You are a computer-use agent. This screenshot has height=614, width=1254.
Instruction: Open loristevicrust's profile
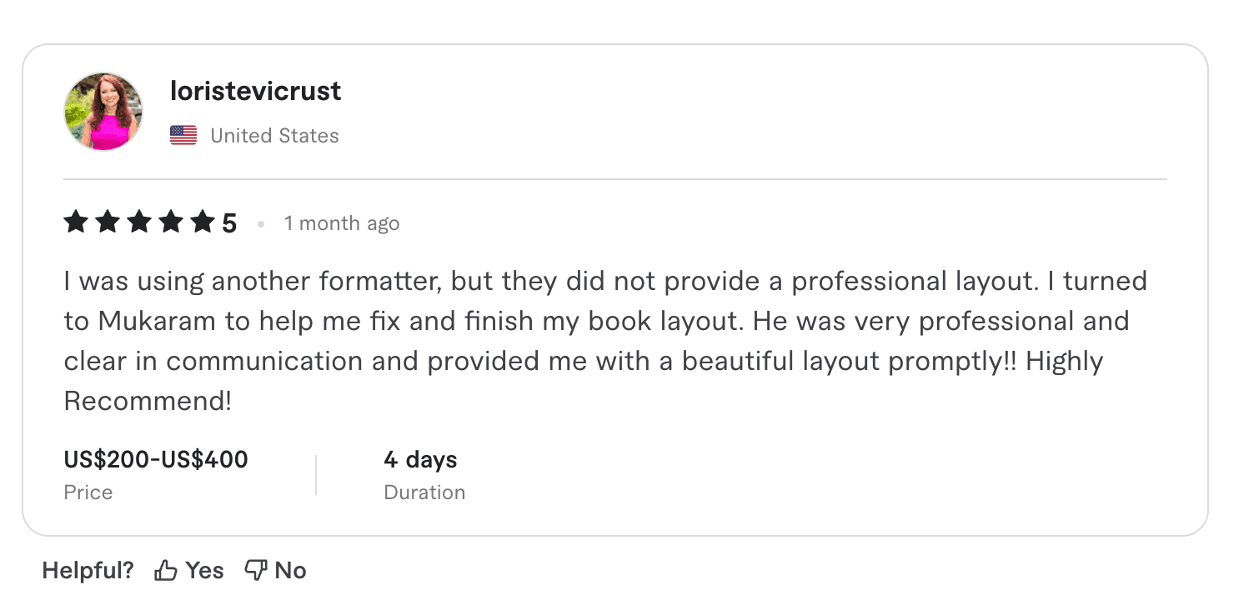[x=256, y=91]
